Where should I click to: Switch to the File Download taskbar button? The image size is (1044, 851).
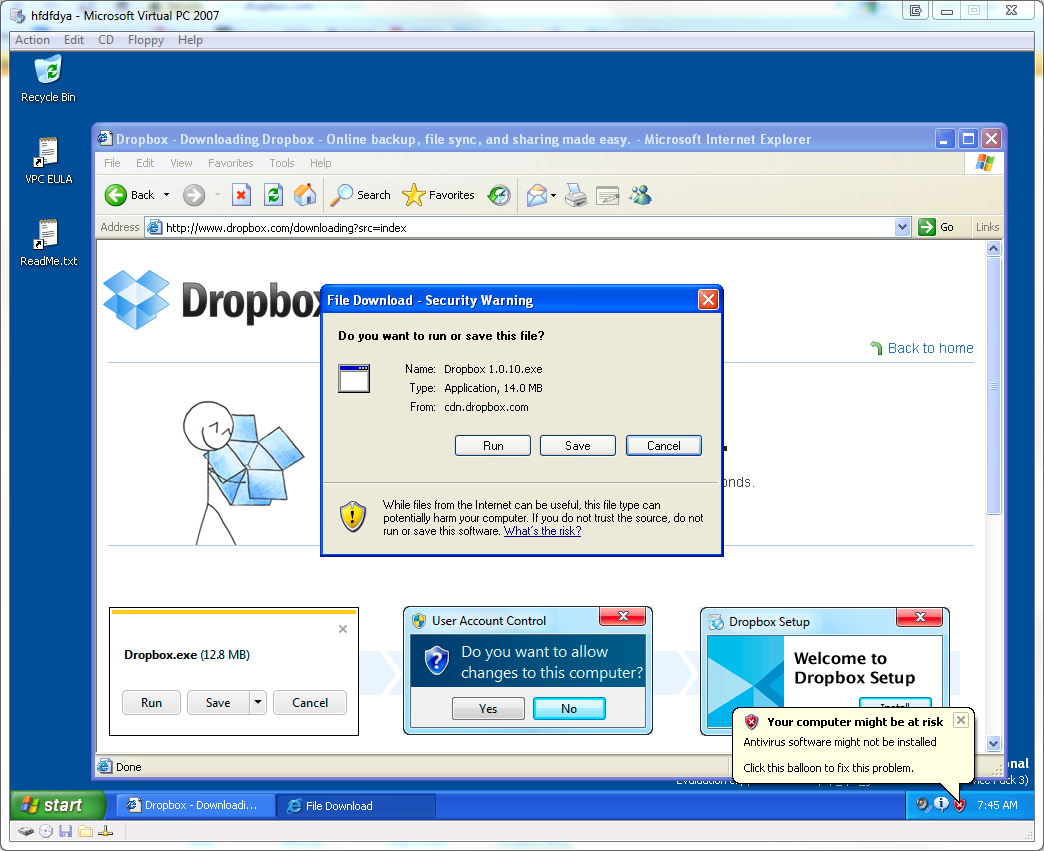[x=356, y=806]
